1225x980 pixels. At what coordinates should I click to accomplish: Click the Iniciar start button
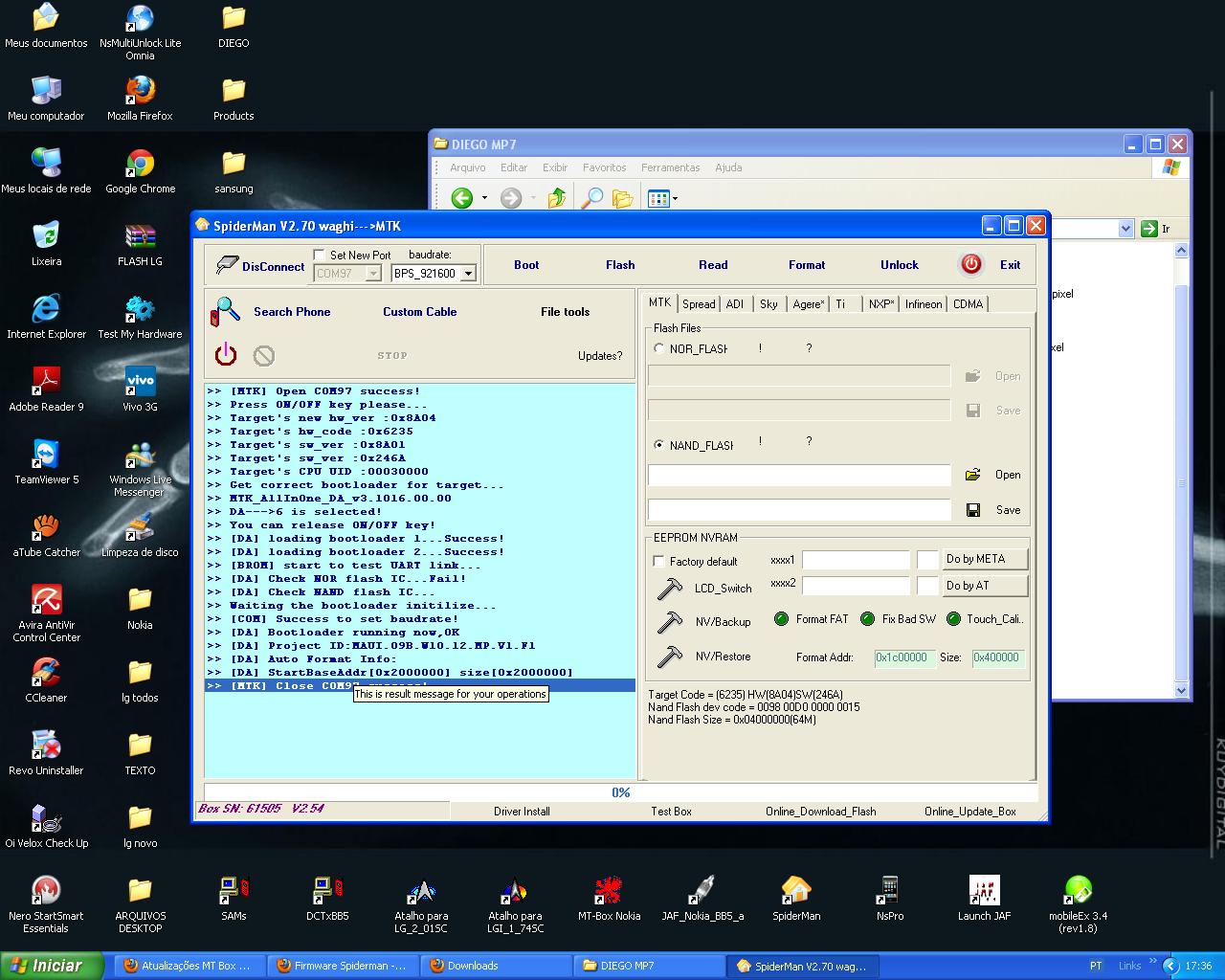click(x=52, y=966)
